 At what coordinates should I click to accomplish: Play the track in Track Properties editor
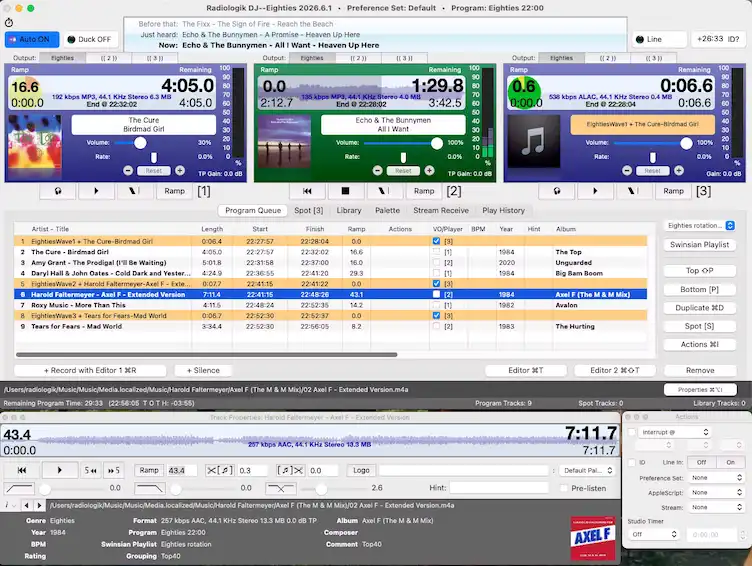tap(60, 471)
